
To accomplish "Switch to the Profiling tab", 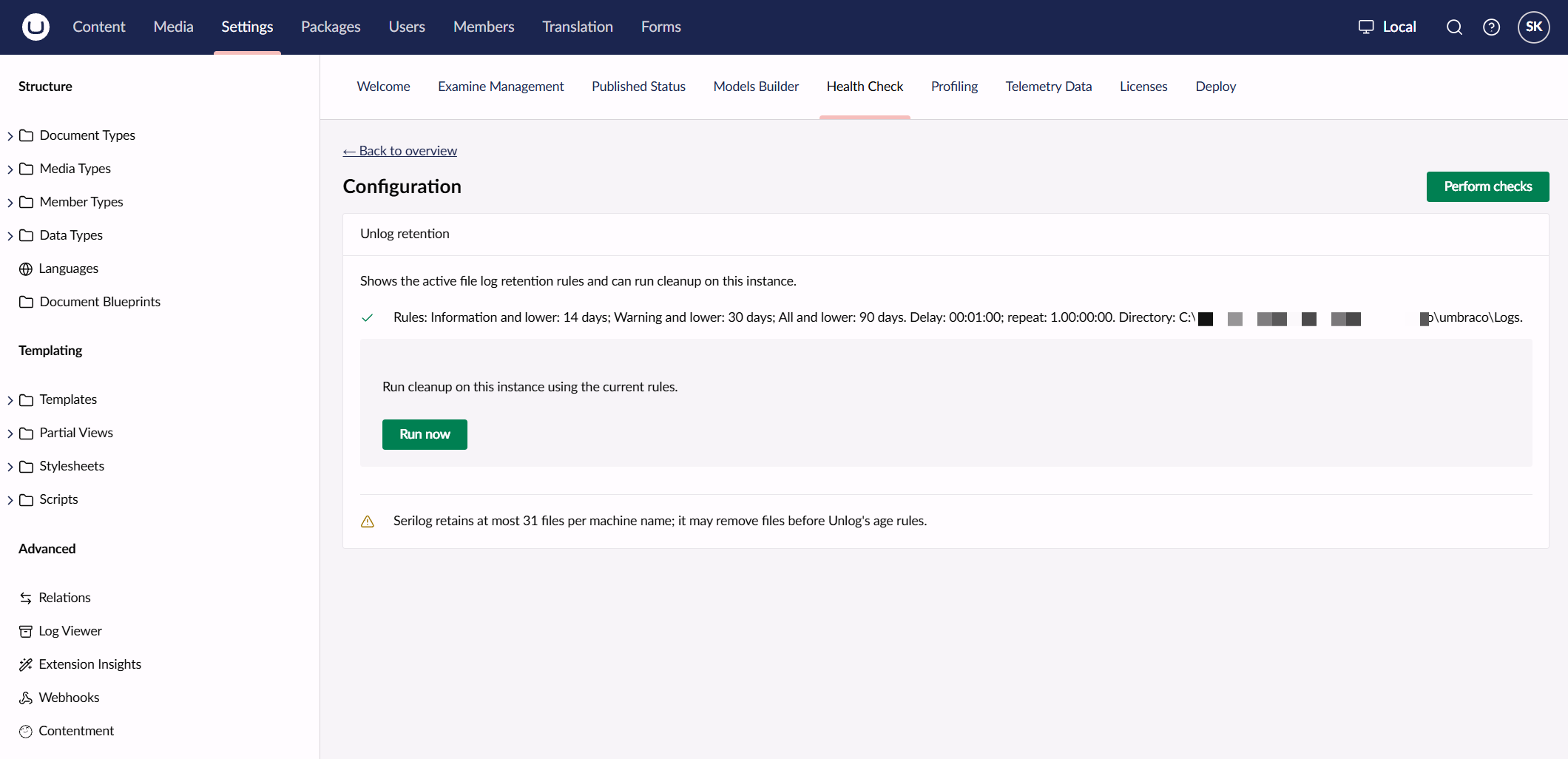I will pyautogui.click(x=954, y=87).
